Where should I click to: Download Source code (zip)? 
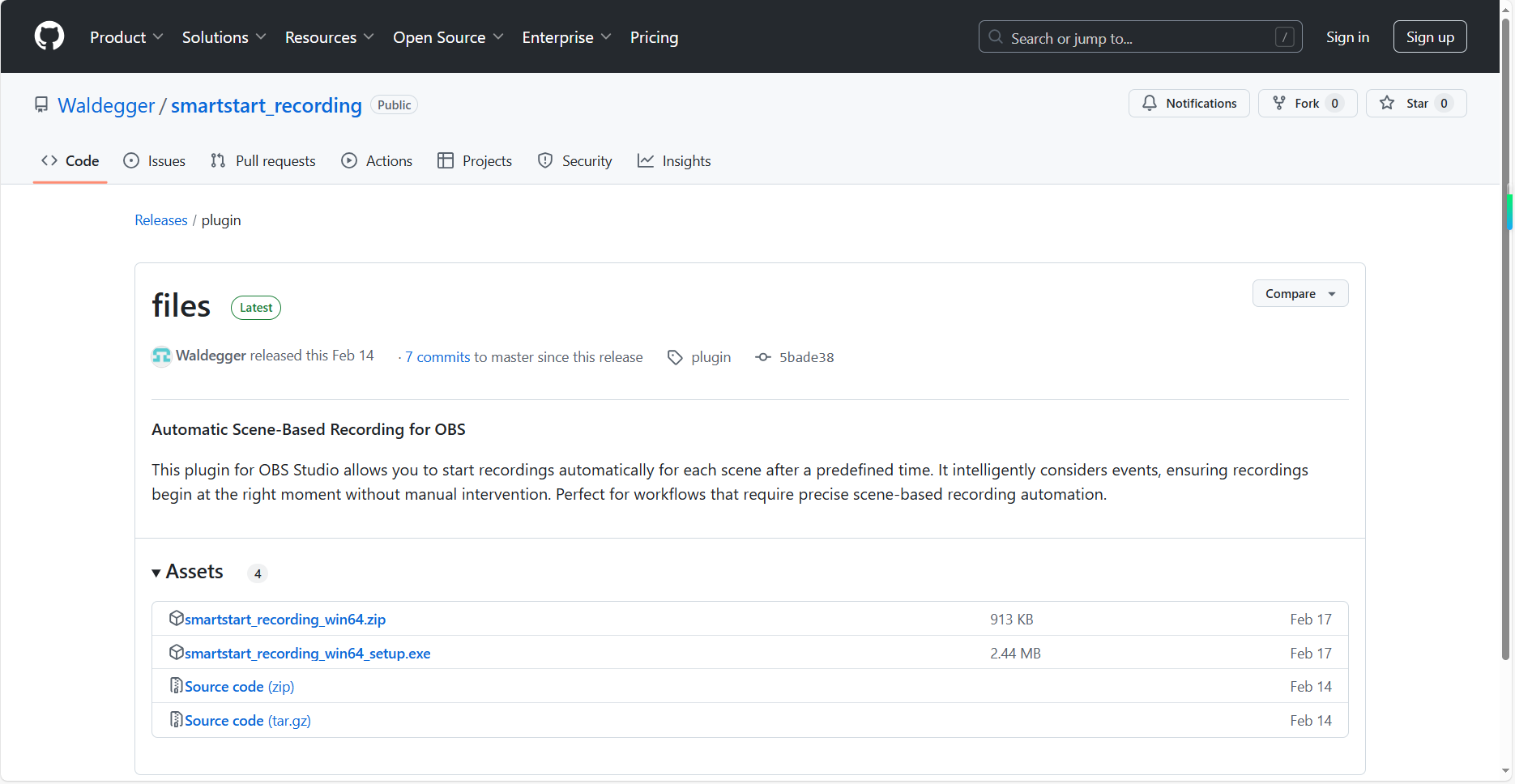(240, 686)
